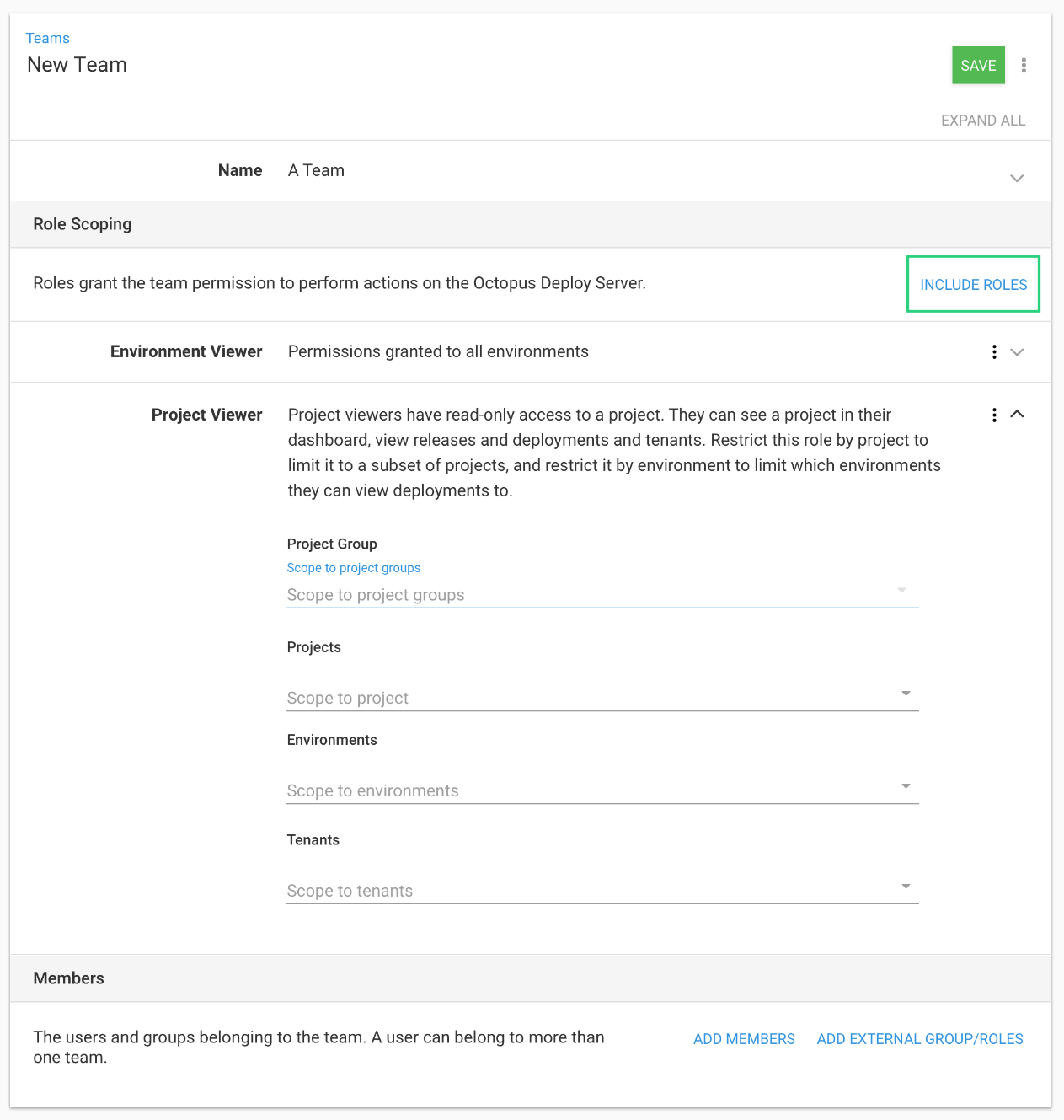Click the Projects field dropdown arrow

[906, 694]
